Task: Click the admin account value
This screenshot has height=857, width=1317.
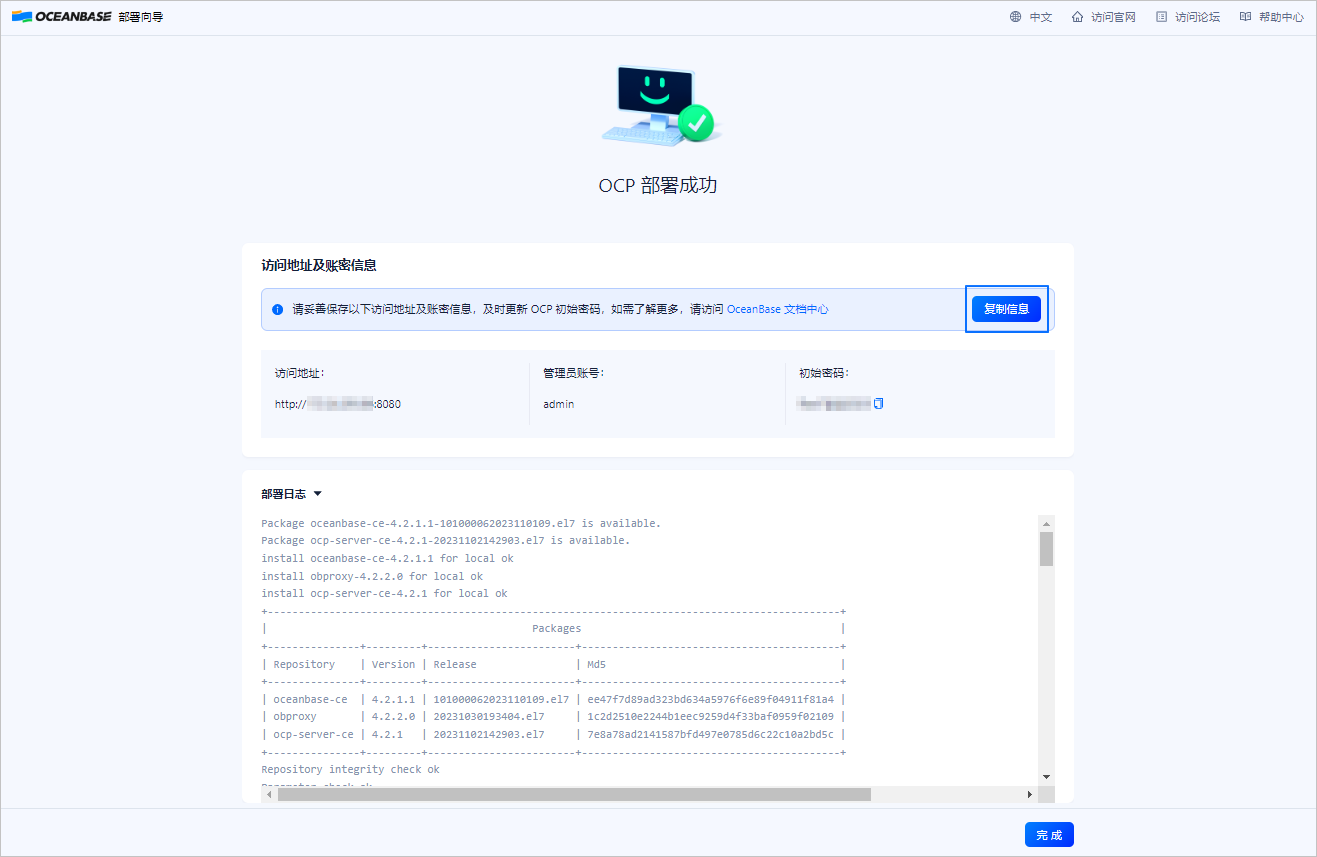Action: pos(559,404)
